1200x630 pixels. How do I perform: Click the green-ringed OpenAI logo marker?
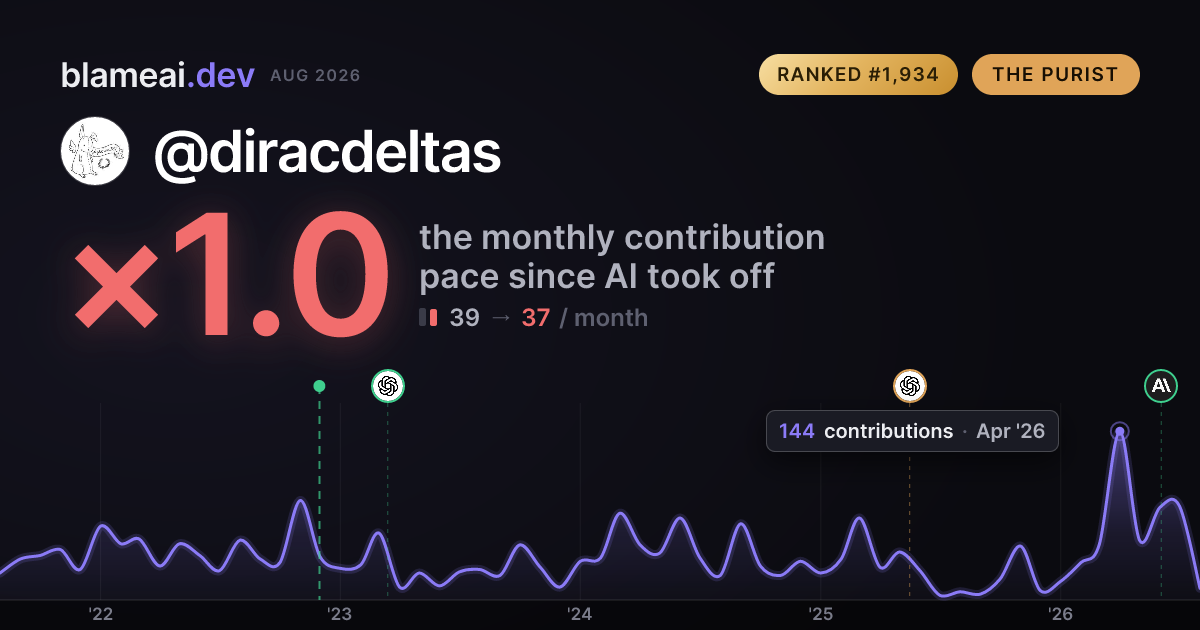point(388,385)
